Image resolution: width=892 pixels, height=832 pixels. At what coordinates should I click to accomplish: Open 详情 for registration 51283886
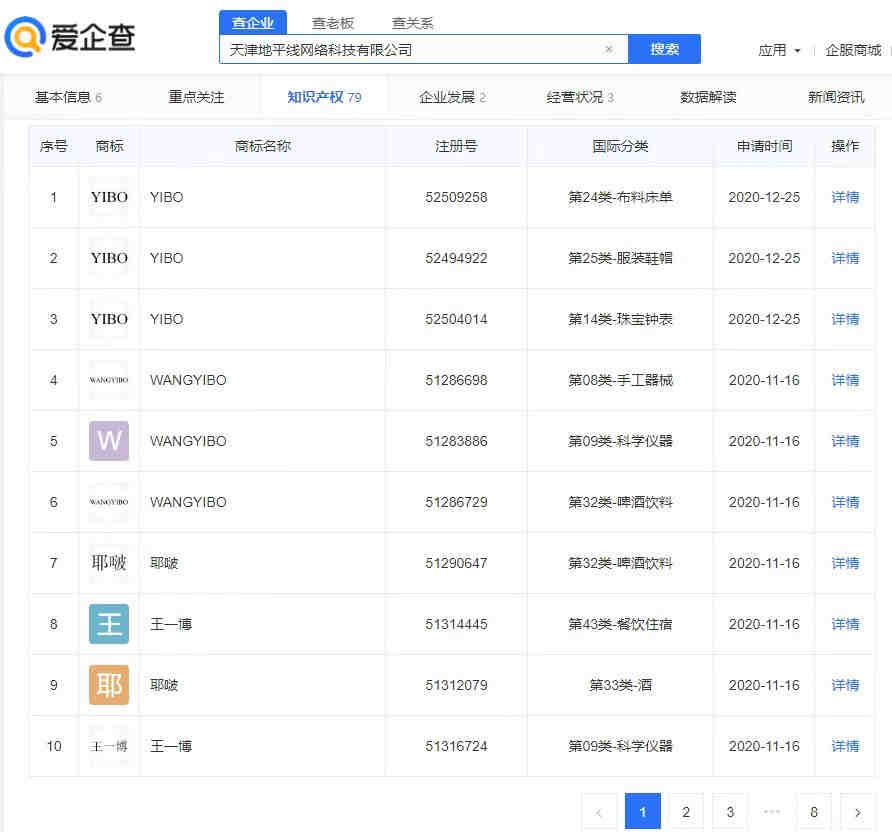coord(845,441)
